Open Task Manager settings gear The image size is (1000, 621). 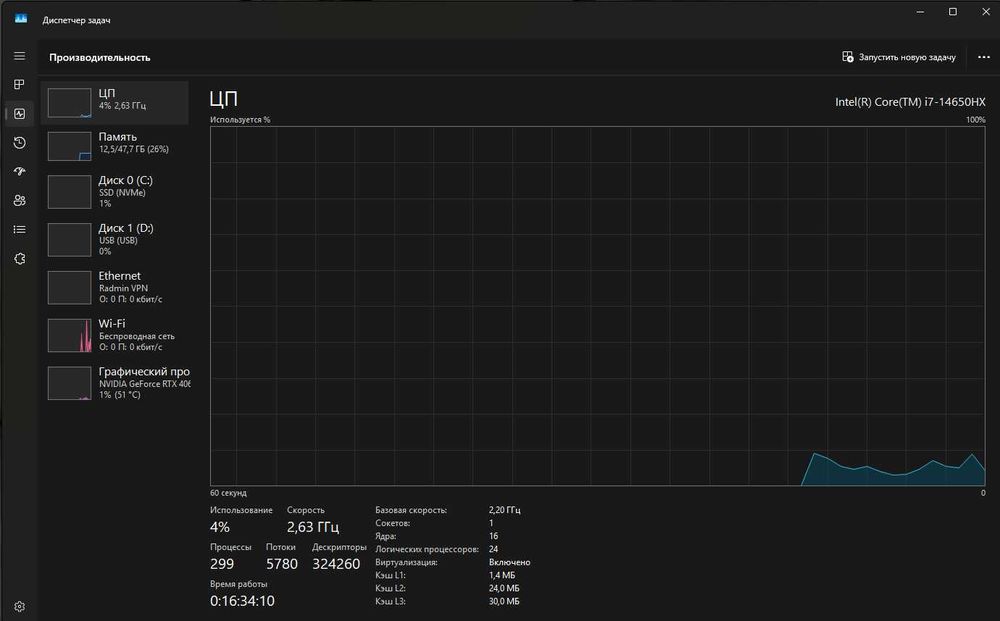pos(20,606)
